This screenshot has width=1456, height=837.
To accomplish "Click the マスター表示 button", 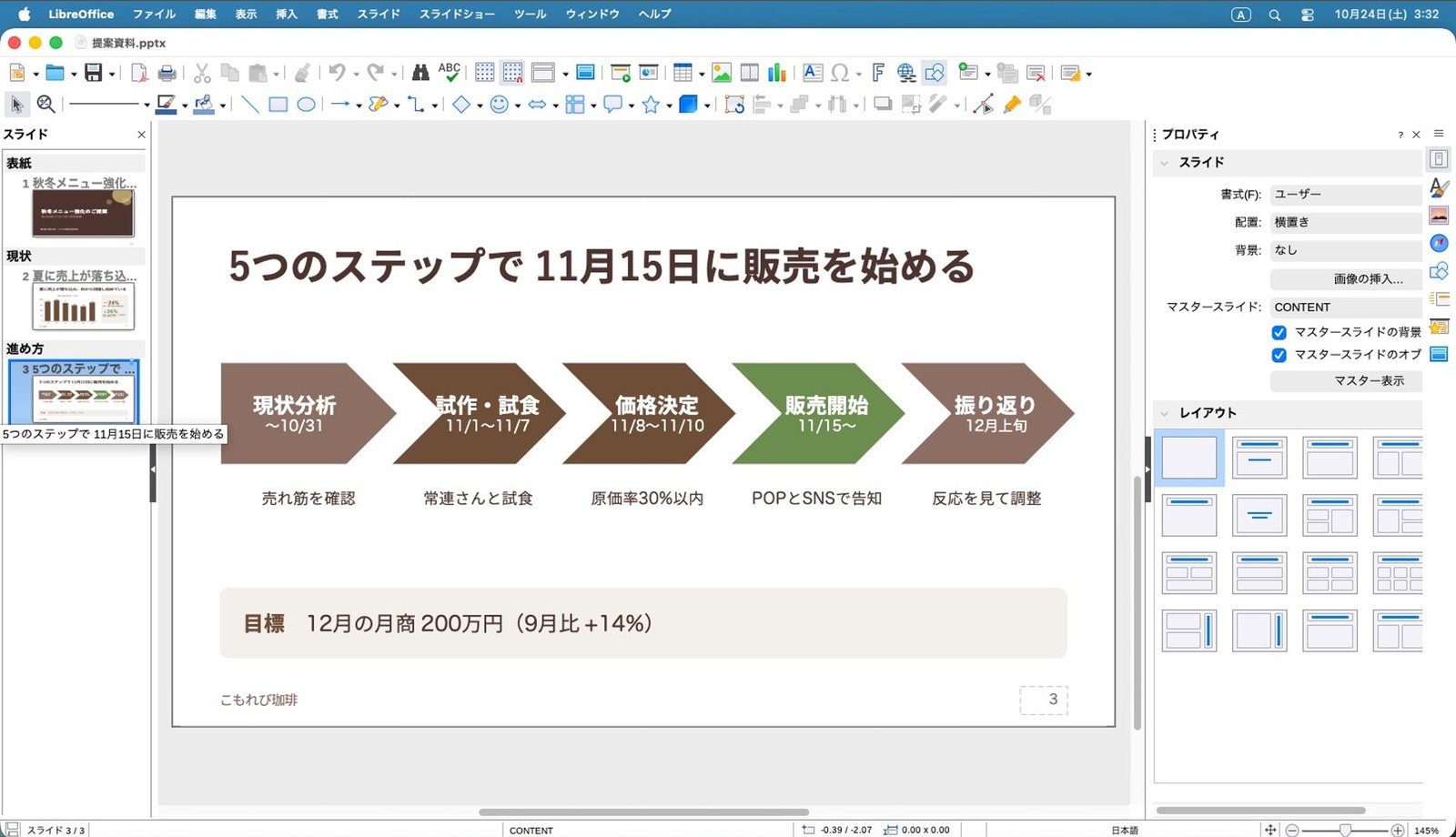I will tap(1346, 381).
